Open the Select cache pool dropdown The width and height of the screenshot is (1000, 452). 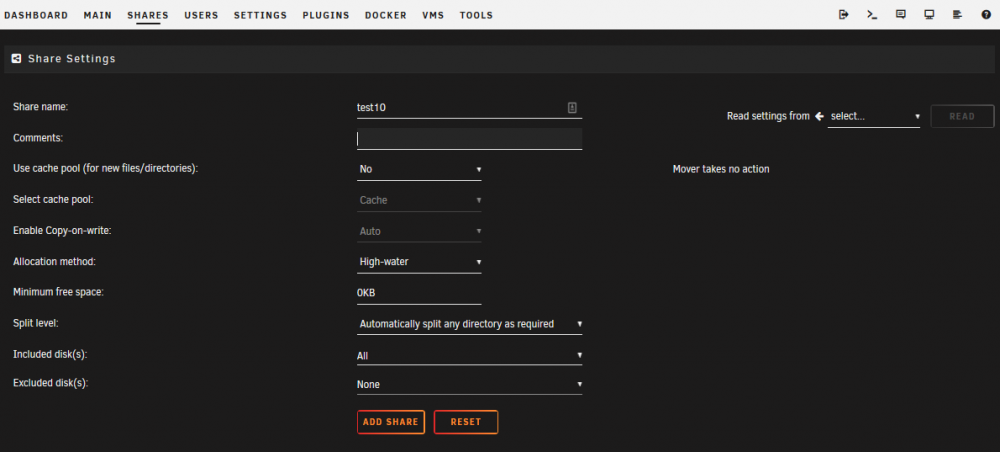(x=419, y=200)
